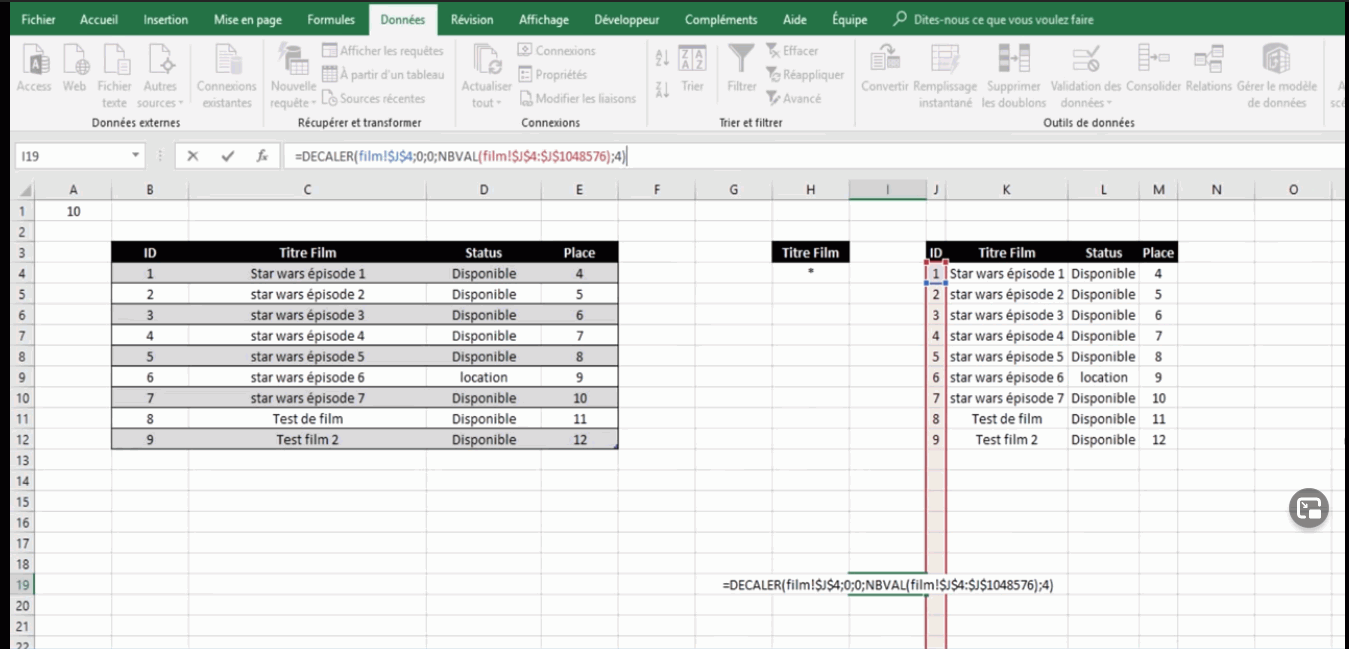Click the insert function fx button

262,156
